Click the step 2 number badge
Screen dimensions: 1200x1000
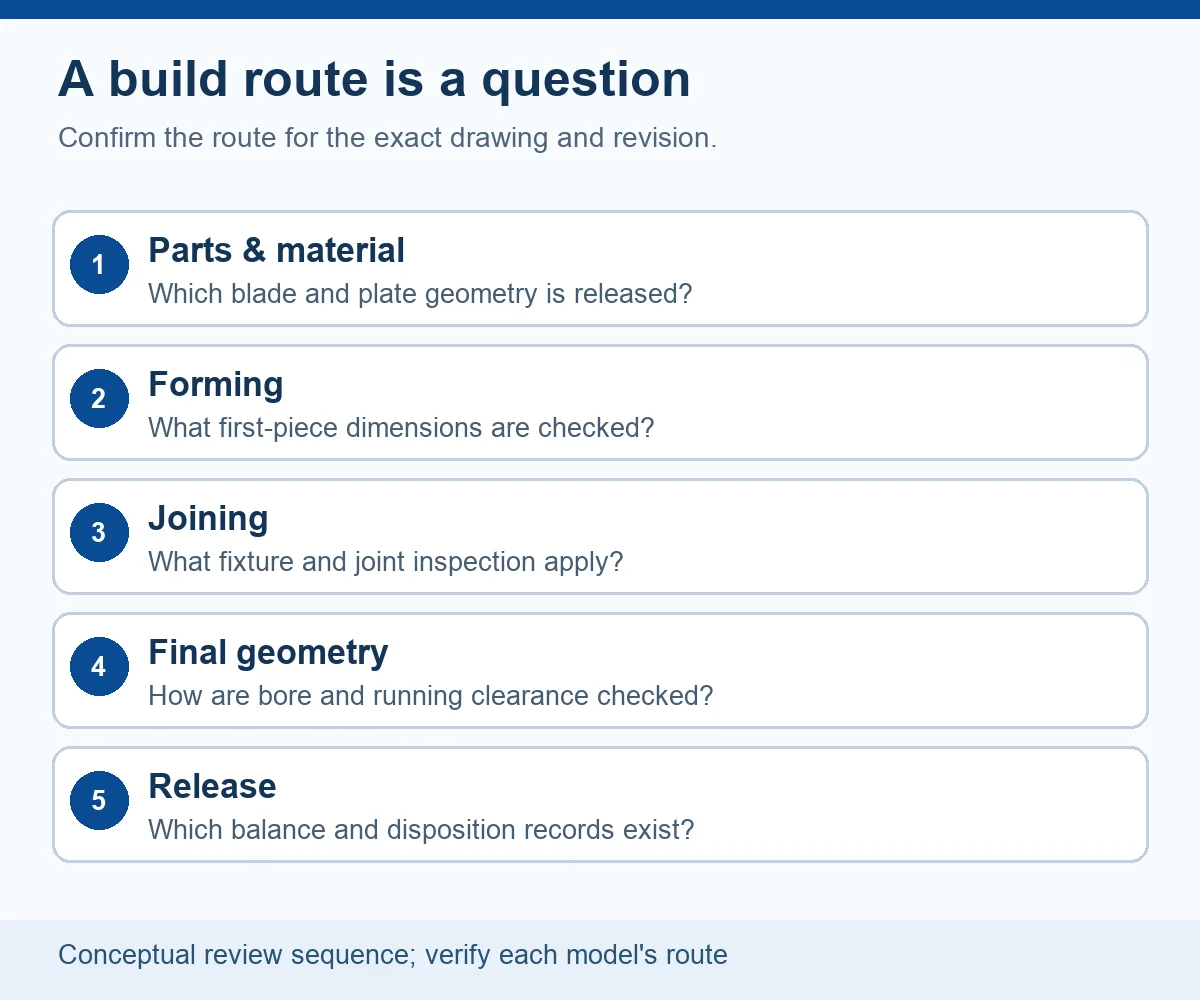point(99,399)
